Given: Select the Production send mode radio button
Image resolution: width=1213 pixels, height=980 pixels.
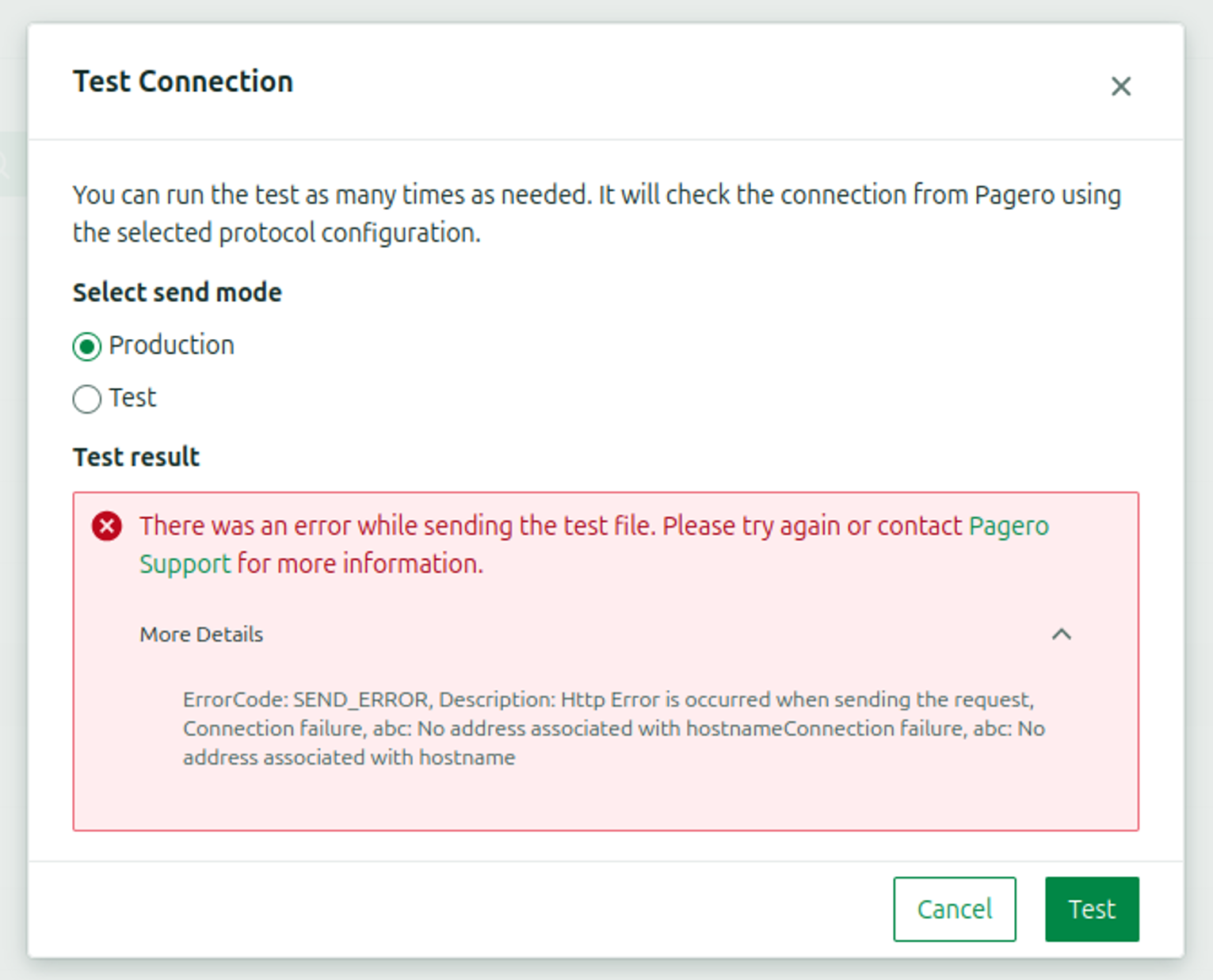Looking at the screenshot, I should (87, 346).
